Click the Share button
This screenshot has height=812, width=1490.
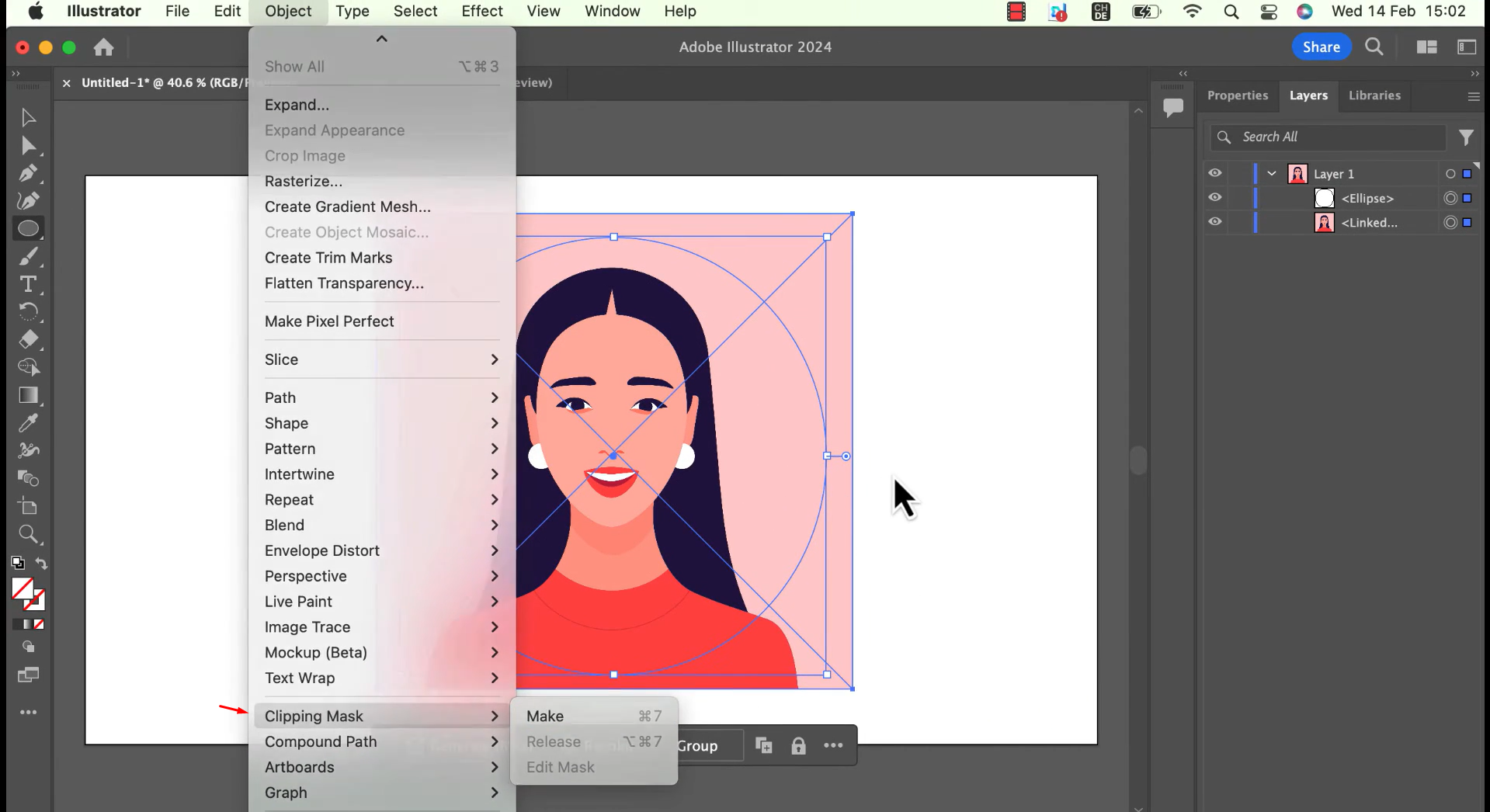point(1321,47)
